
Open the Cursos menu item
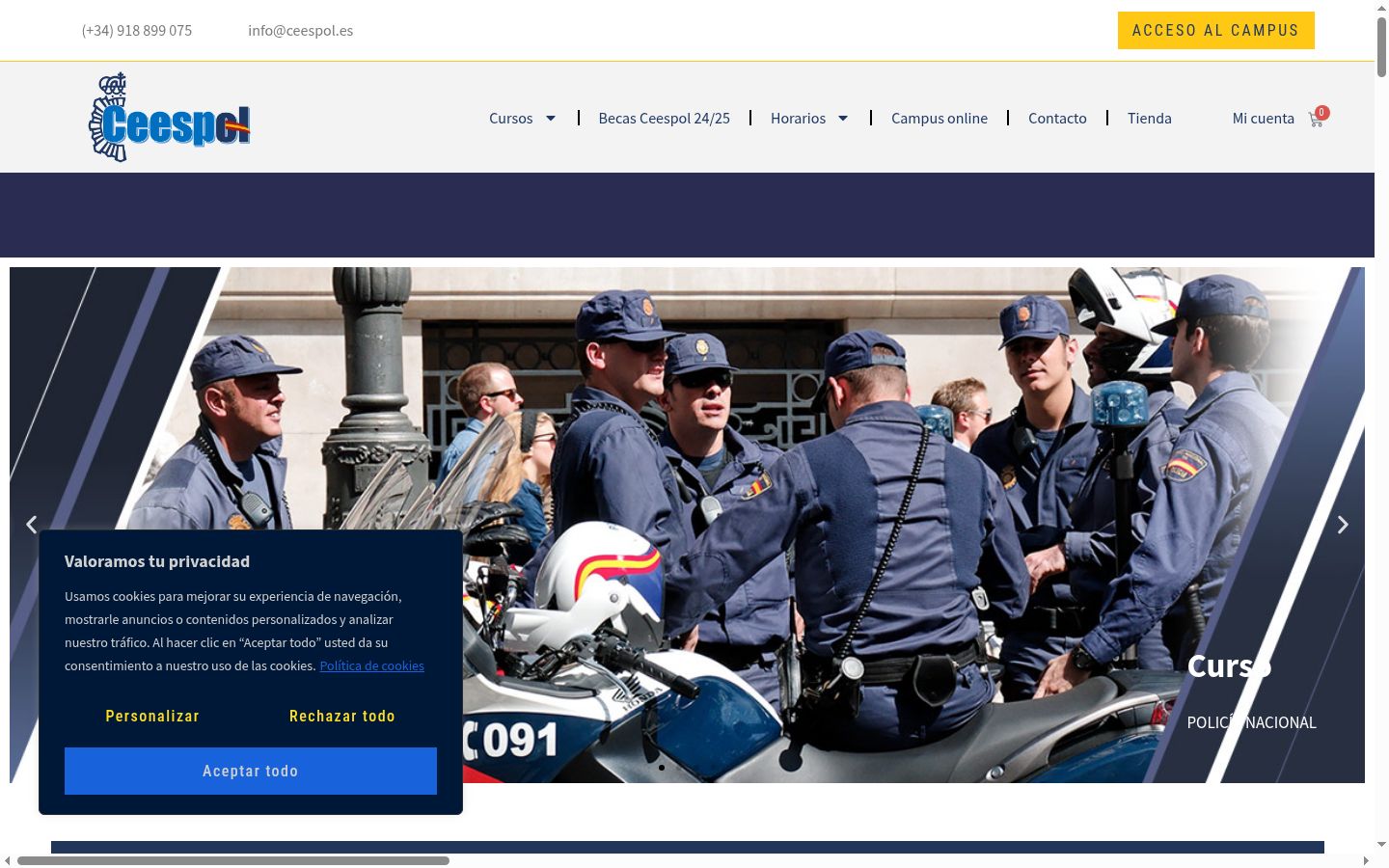click(511, 118)
